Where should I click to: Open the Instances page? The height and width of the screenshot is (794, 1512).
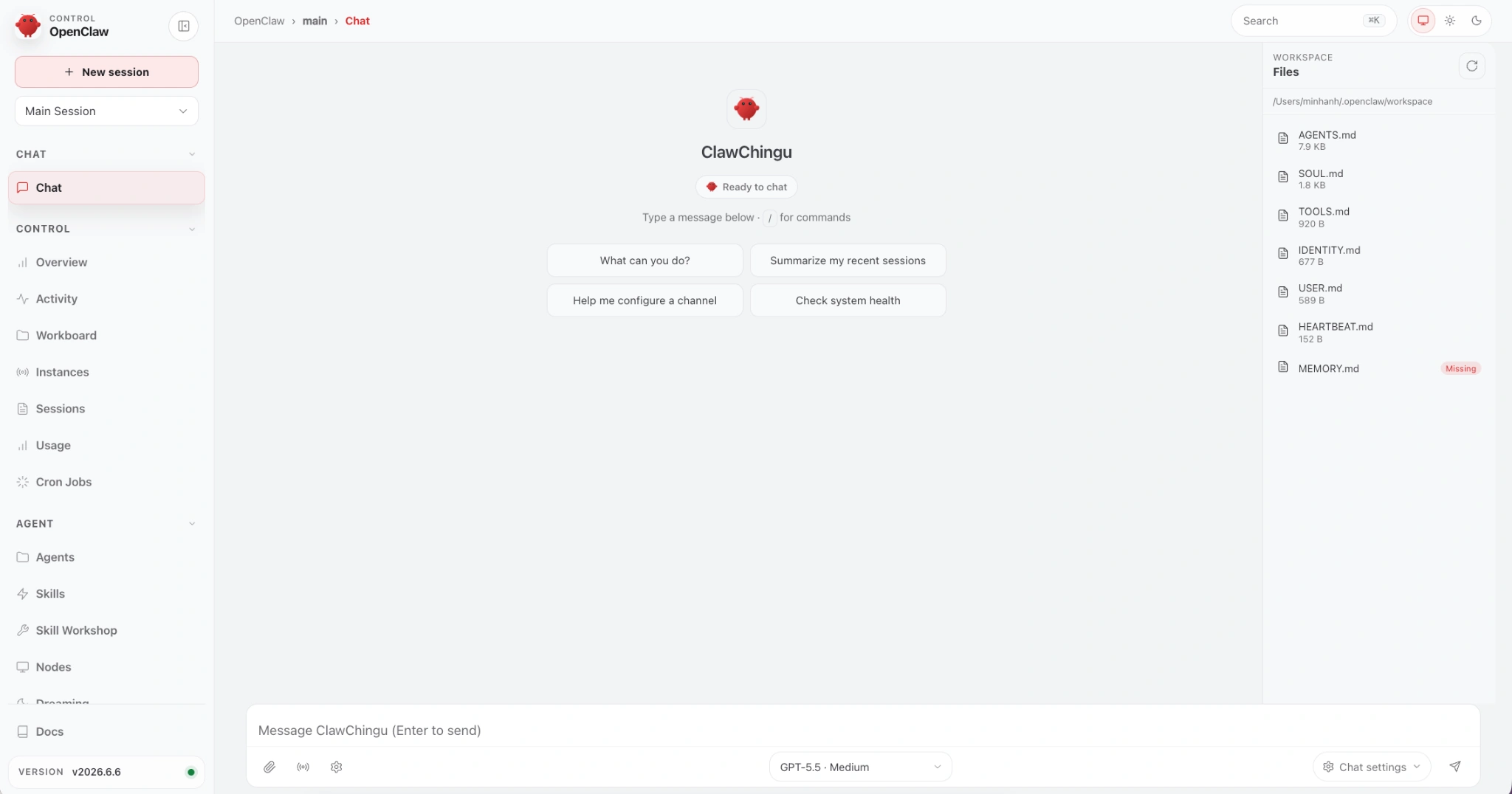[106, 372]
